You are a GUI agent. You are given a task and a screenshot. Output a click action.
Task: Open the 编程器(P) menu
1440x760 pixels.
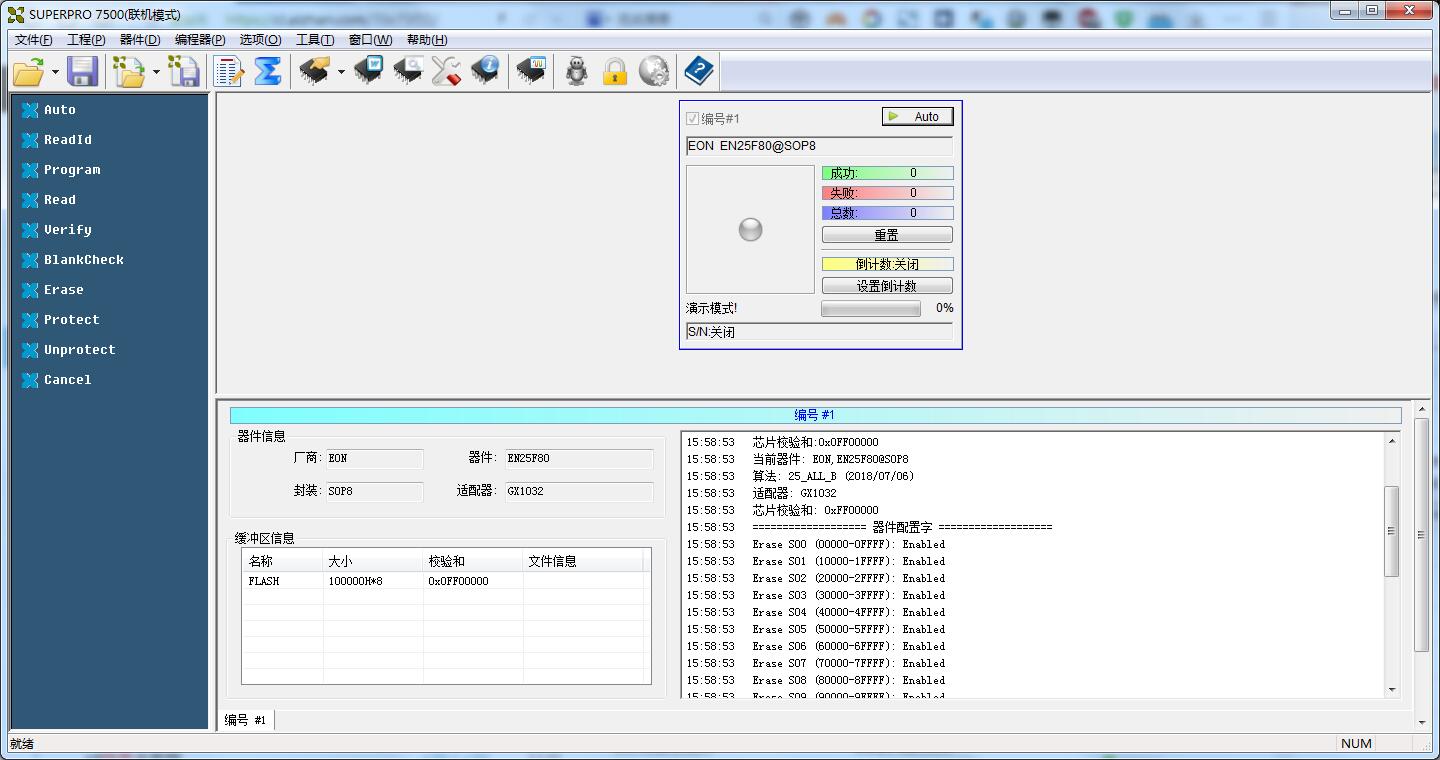[x=200, y=40]
